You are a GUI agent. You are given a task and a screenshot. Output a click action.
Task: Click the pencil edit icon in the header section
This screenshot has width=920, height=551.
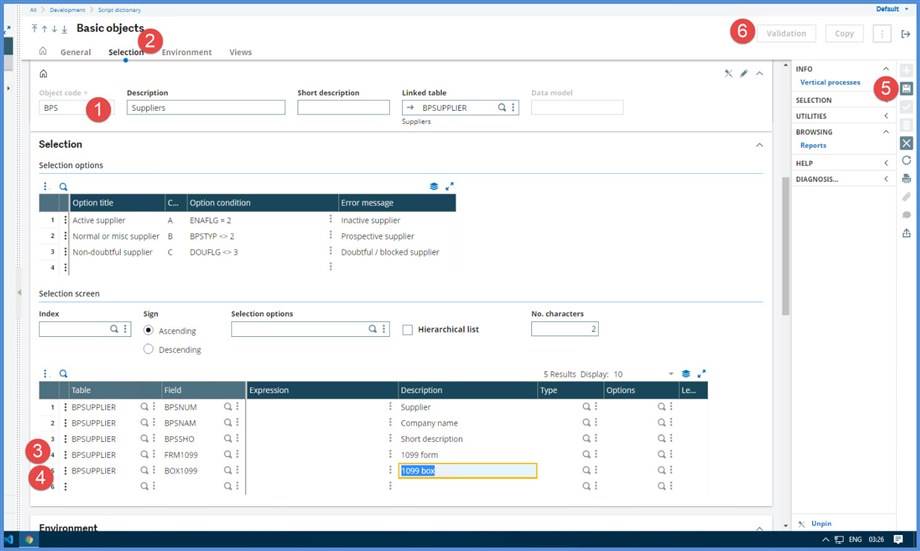pyautogui.click(x=743, y=73)
